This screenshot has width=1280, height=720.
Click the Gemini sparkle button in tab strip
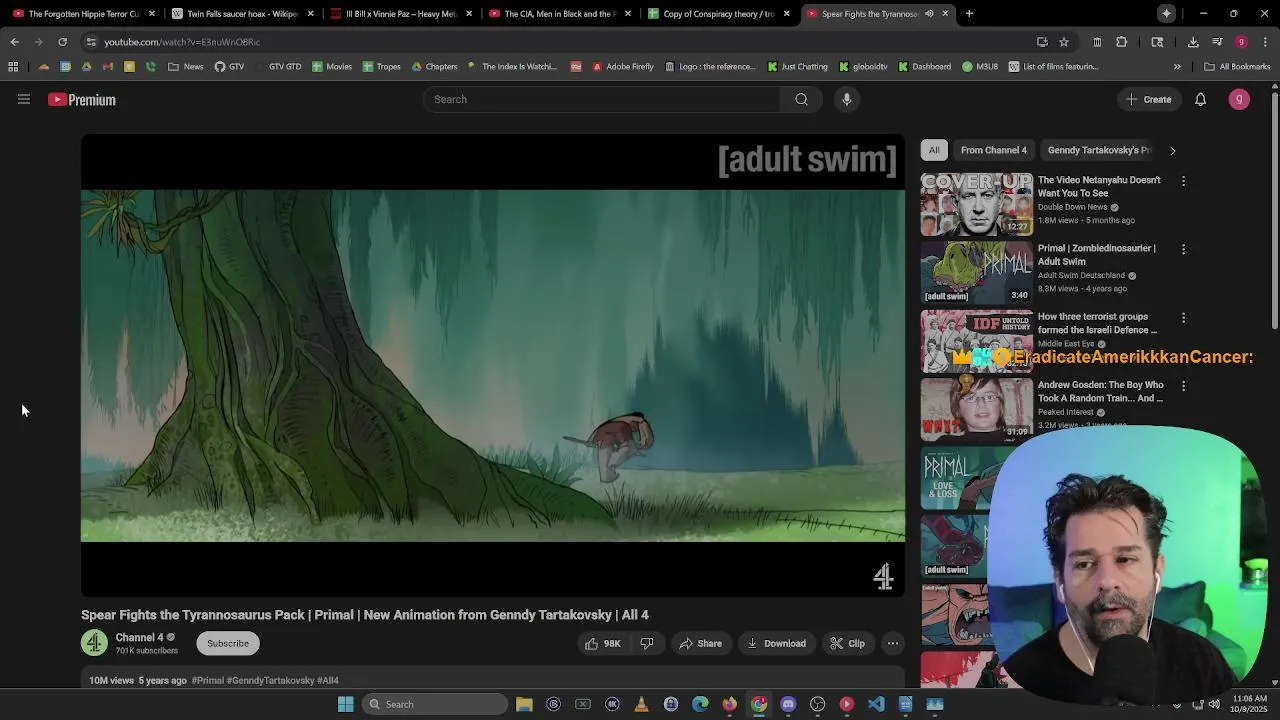click(x=1166, y=14)
